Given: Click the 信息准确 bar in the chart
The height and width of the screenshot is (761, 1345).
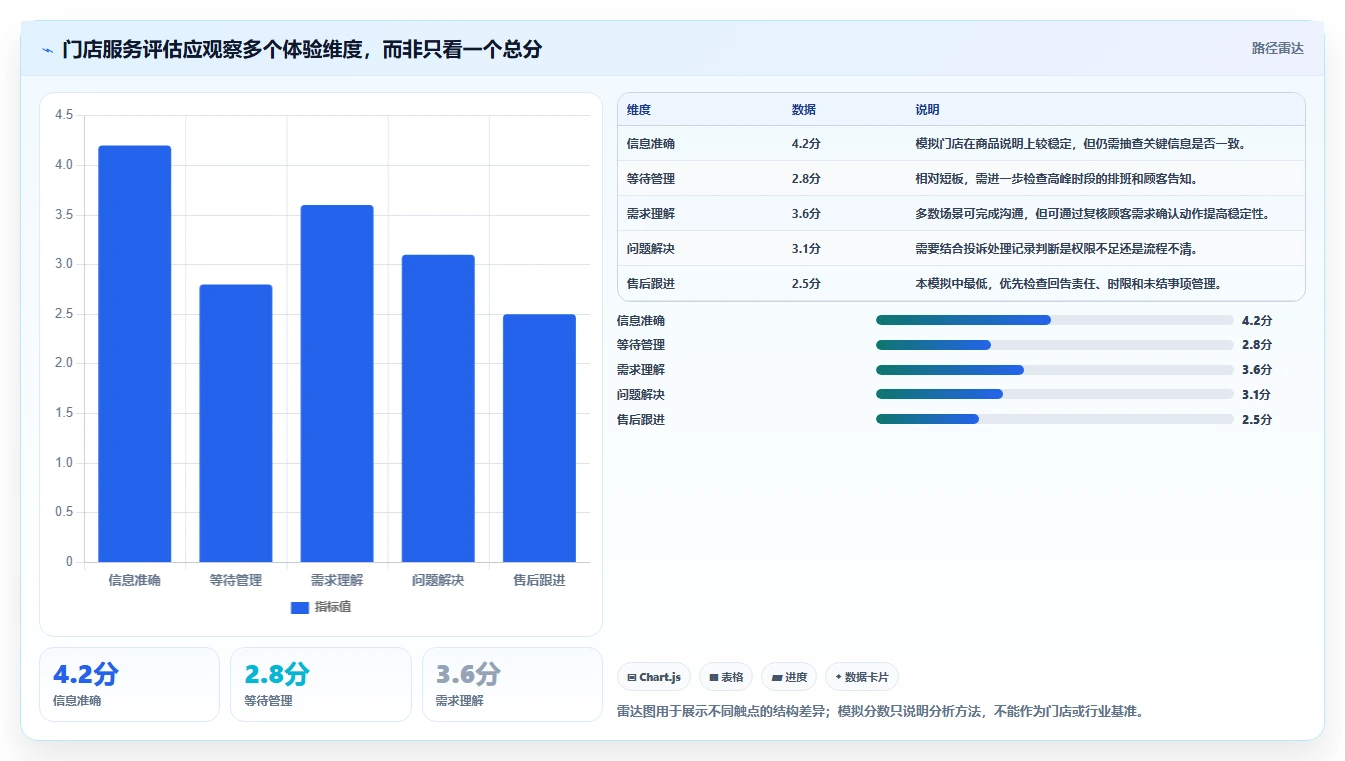Looking at the screenshot, I should coord(135,354).
